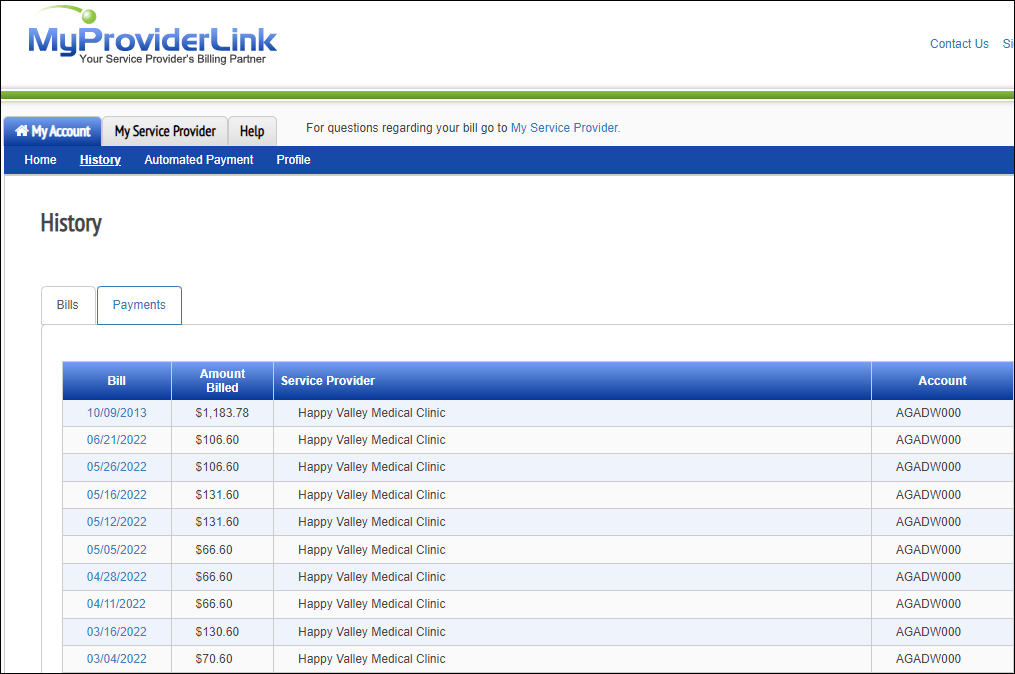Click Happy Valley Medical Clinic in 05/05/2022 row
1015x674 pixels.
tap(372, 550)
